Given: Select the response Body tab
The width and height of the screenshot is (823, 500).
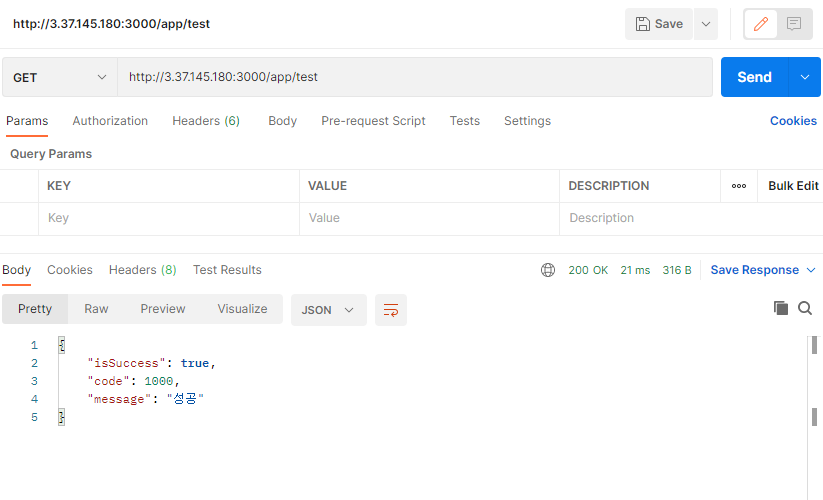Looking at the screenshot, I should 16,270.
